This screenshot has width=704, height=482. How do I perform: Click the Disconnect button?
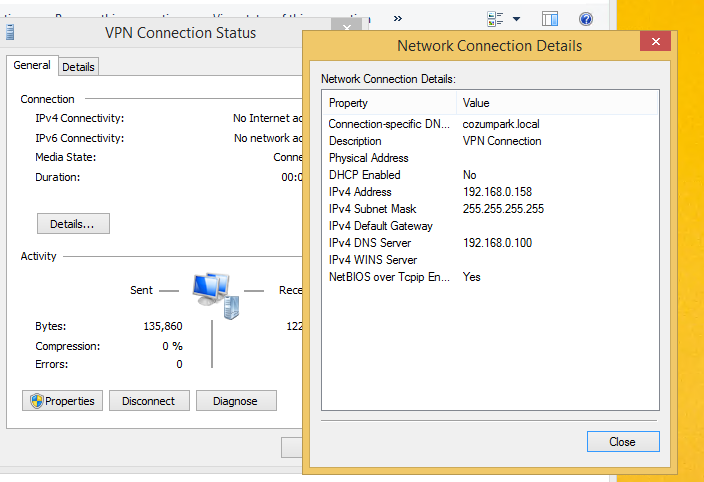(x=149, y=401)
